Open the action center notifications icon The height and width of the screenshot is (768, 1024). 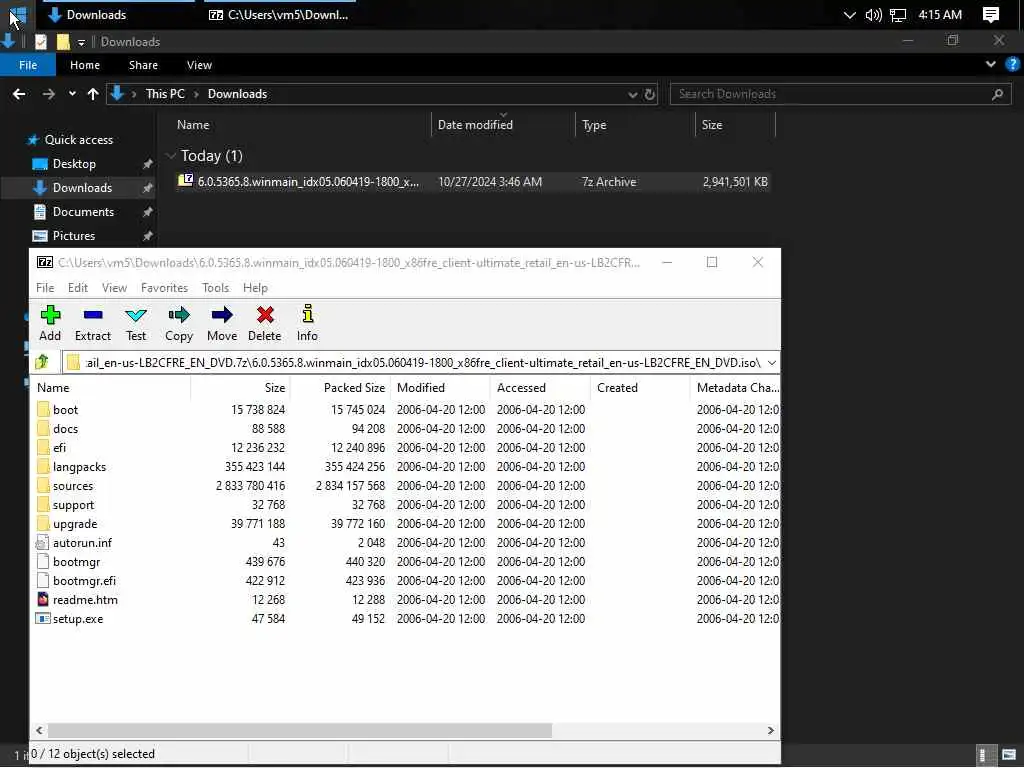[991, 14]
